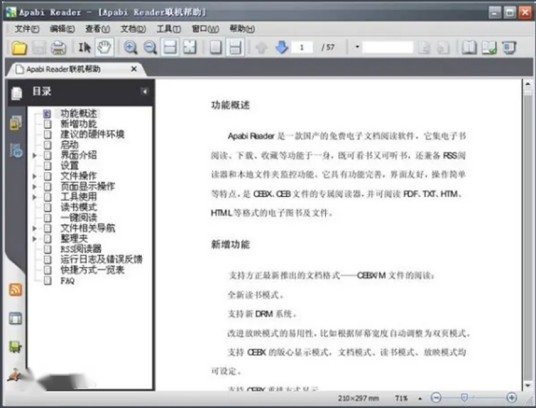
Task: Click the save disk toolbar icon
Action: tap(39, 47)
